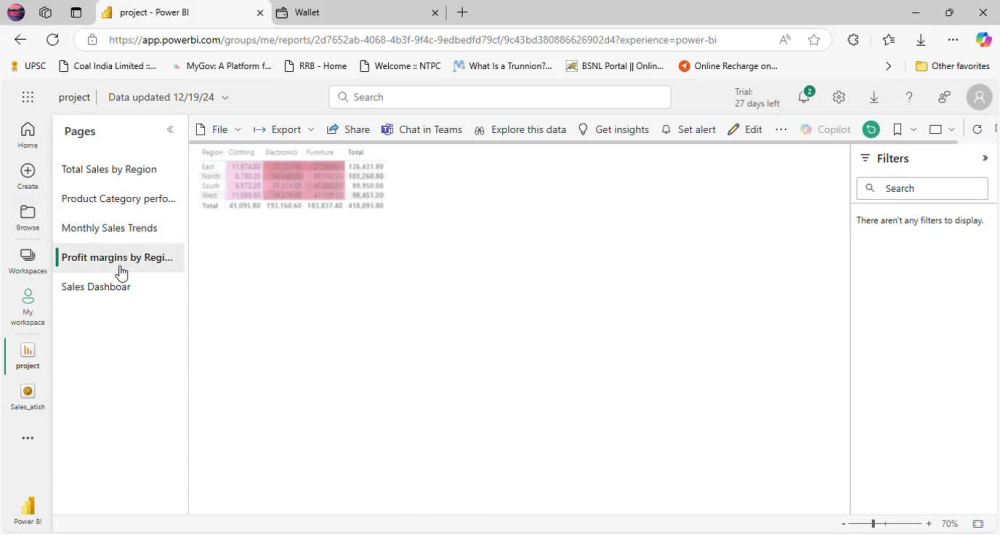Image resolution: width=1000 pixels, height=535 pixels.
Task: Open Help and support question mark
Action: (909, 97)
